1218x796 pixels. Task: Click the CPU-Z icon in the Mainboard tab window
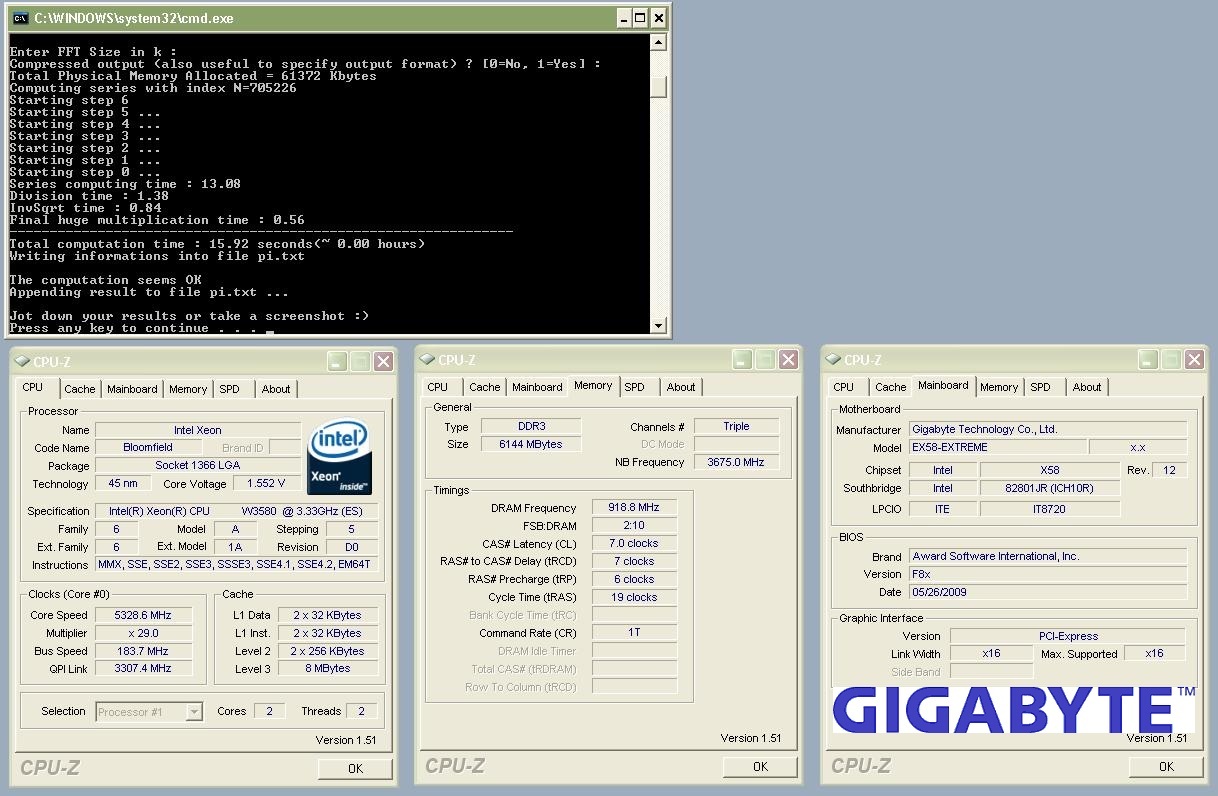coord(833,360)
